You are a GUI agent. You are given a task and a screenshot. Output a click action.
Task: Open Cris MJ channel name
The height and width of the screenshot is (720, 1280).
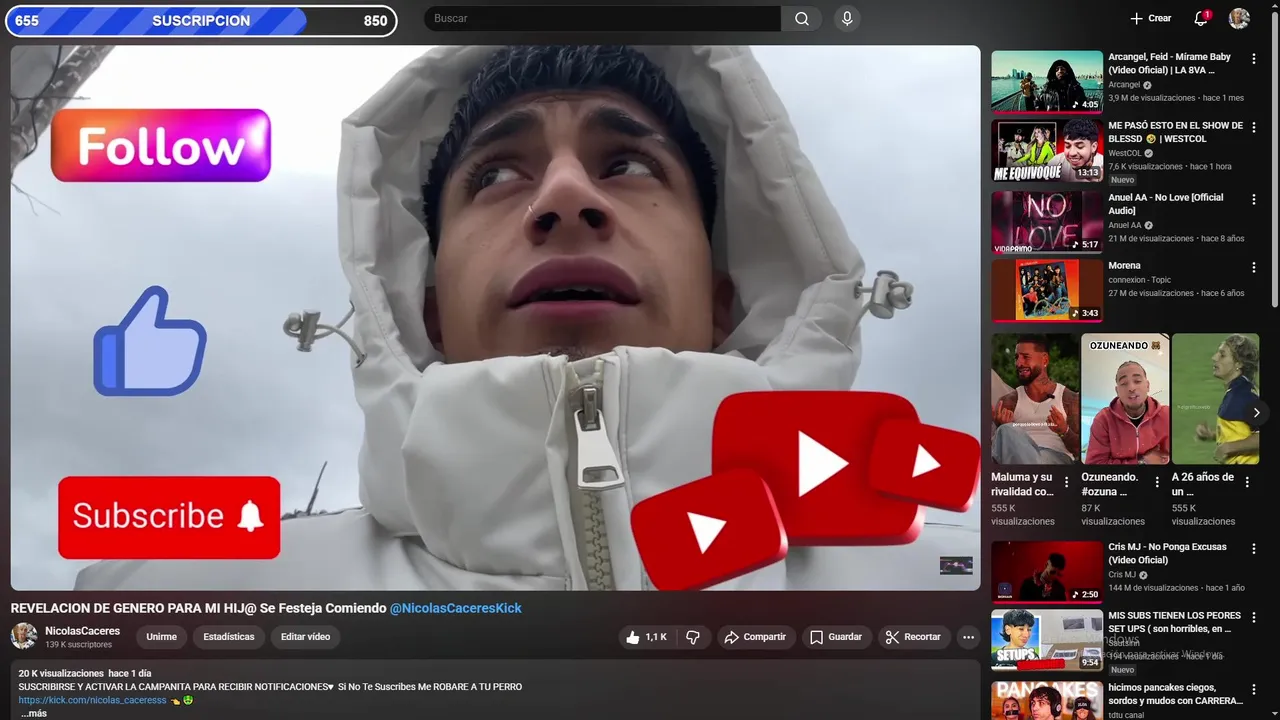point(1122,575)
